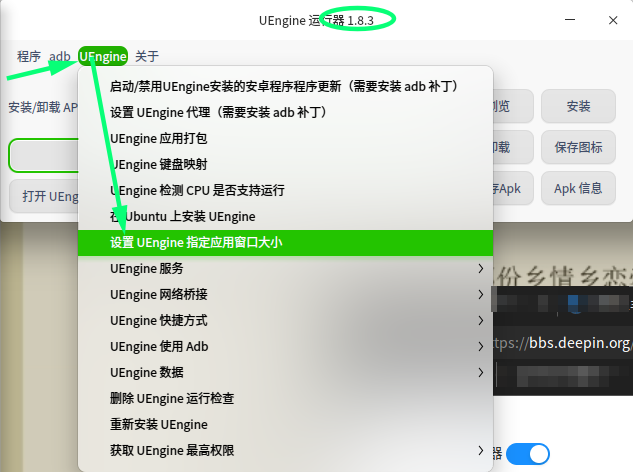Click the 保存图标 button

tap(578, 147)
